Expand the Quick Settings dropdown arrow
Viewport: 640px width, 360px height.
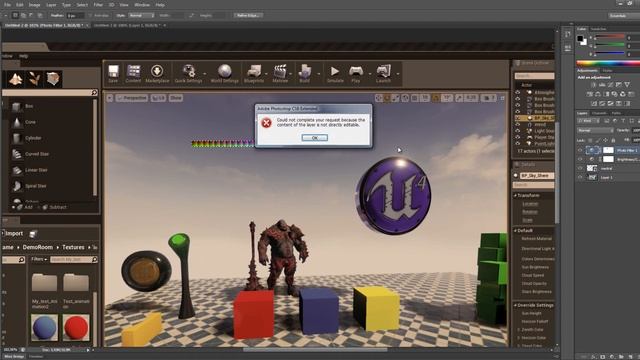point(204,74)
